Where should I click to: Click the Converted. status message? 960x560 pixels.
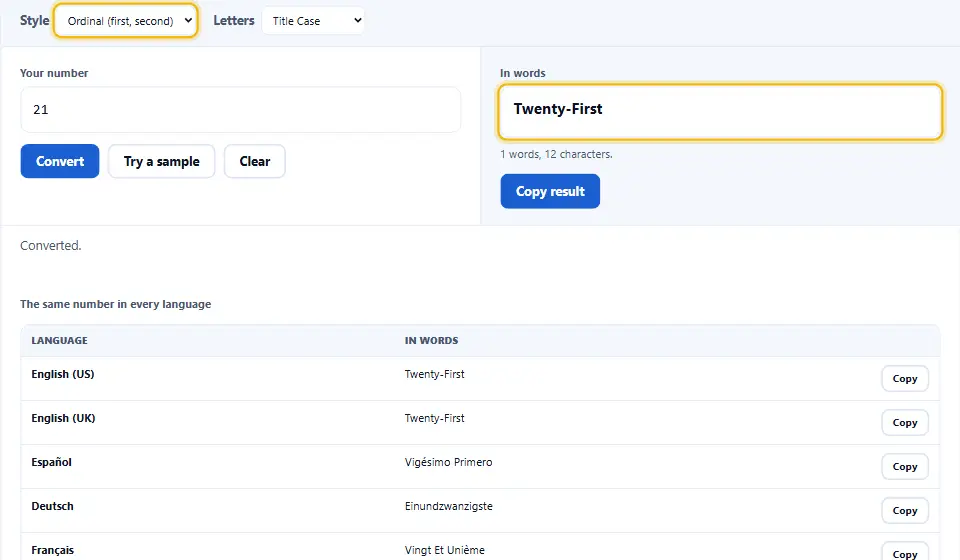50,245
